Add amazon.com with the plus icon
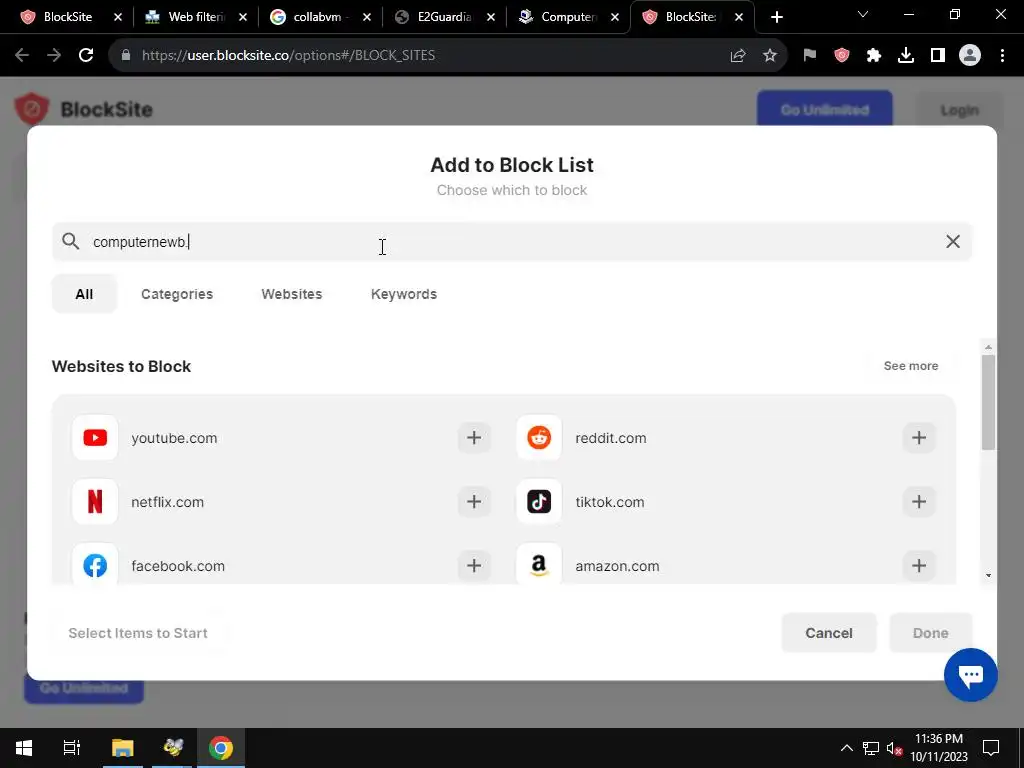The image size is (1024, 768). pos(919,566)
